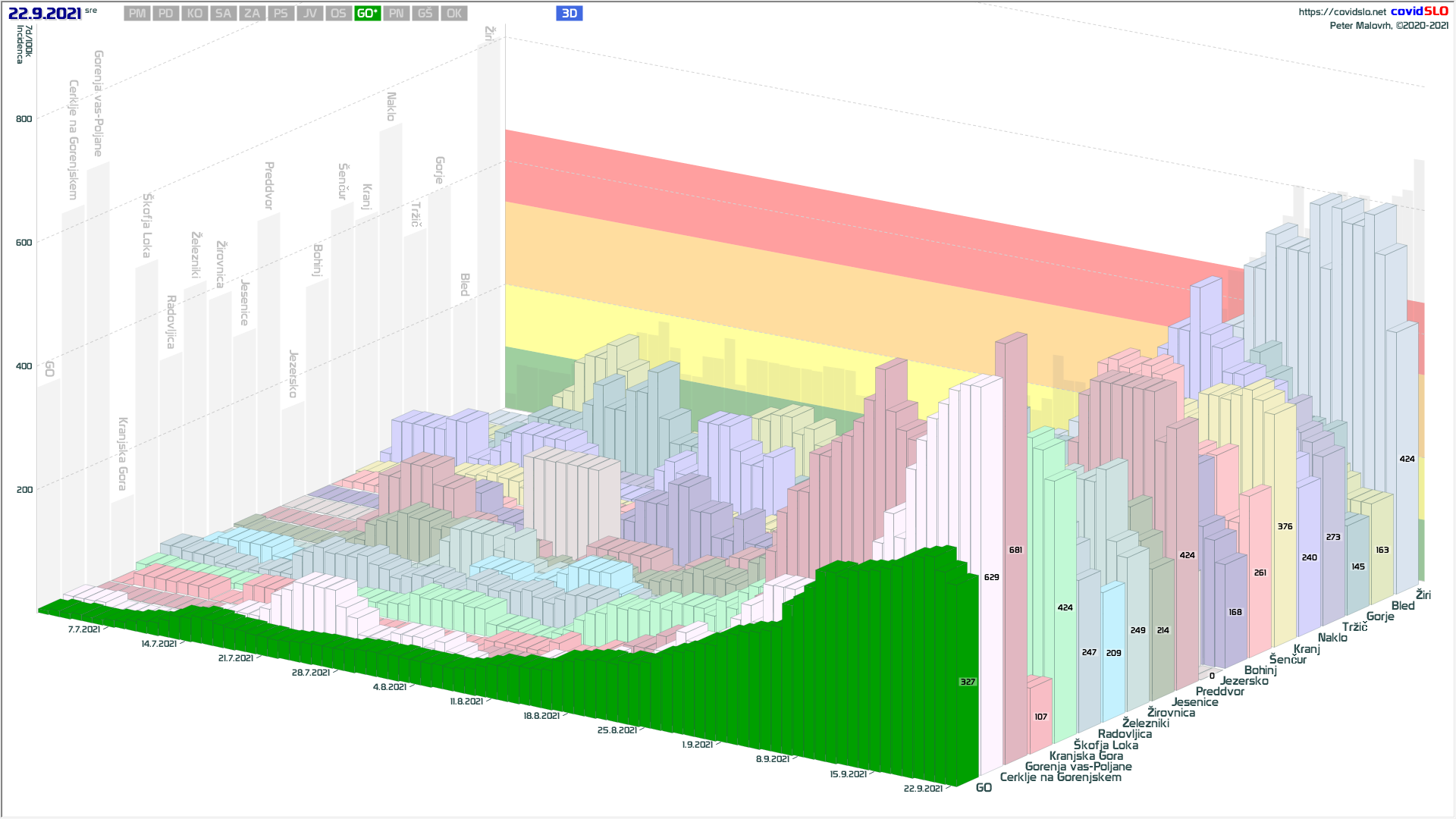Switch to PS region view
1456x819 pixels.
[281, 14]
